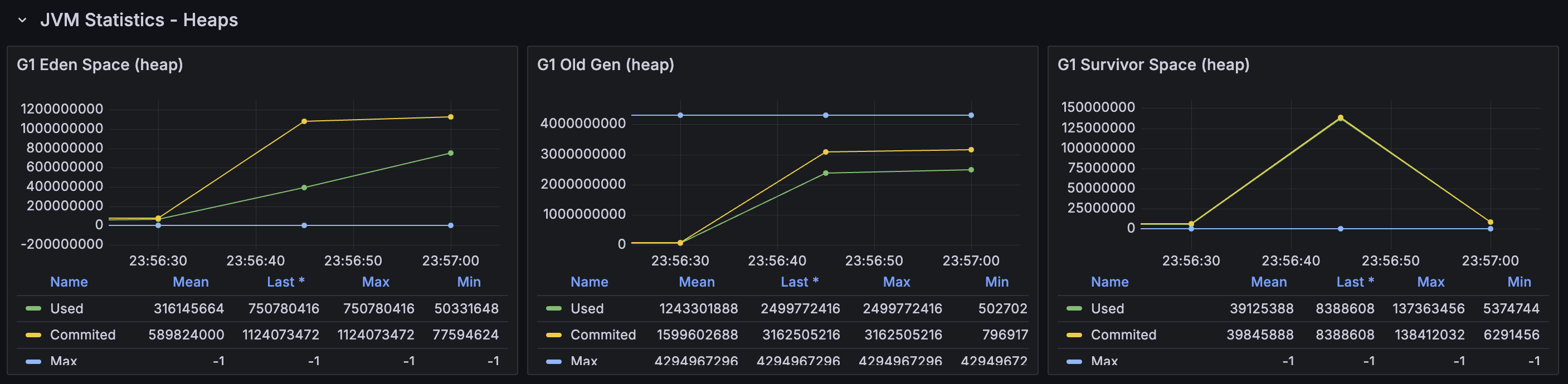Click green Used swatch in Eden Space legend
This screenshot has height=384, width=1568.
(x=33, y=309)
